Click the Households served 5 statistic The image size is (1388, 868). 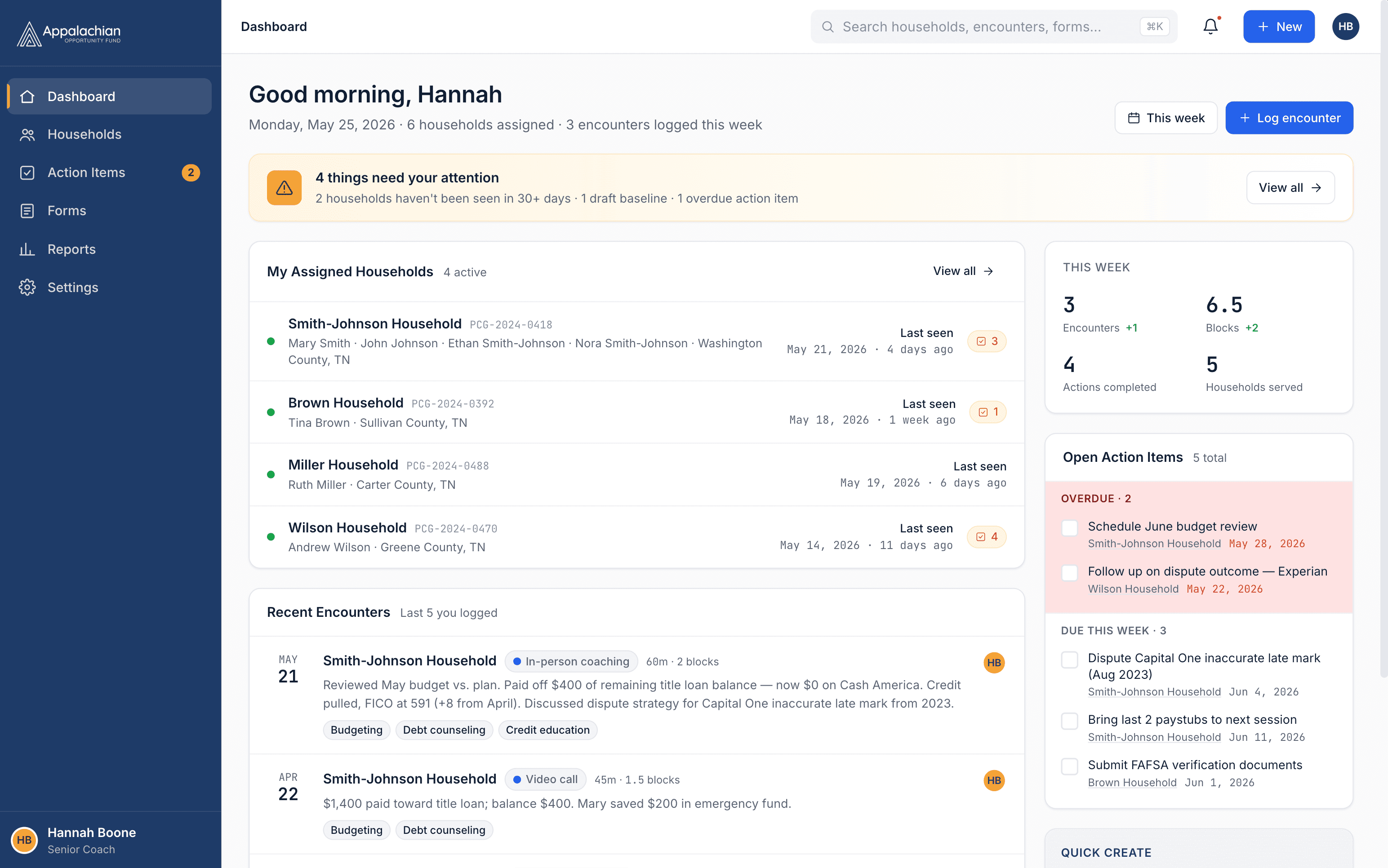(x=1254, y=374)
